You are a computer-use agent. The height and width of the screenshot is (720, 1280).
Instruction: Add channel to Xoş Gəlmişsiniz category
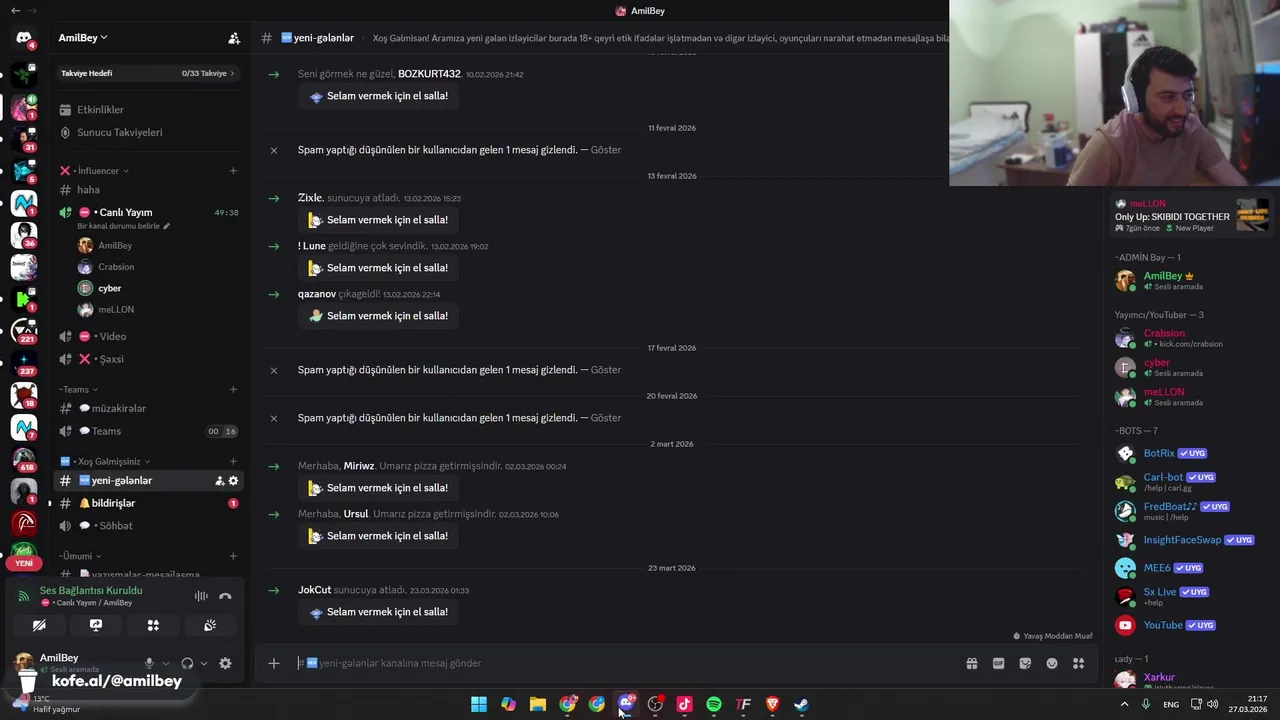(233, 461)
